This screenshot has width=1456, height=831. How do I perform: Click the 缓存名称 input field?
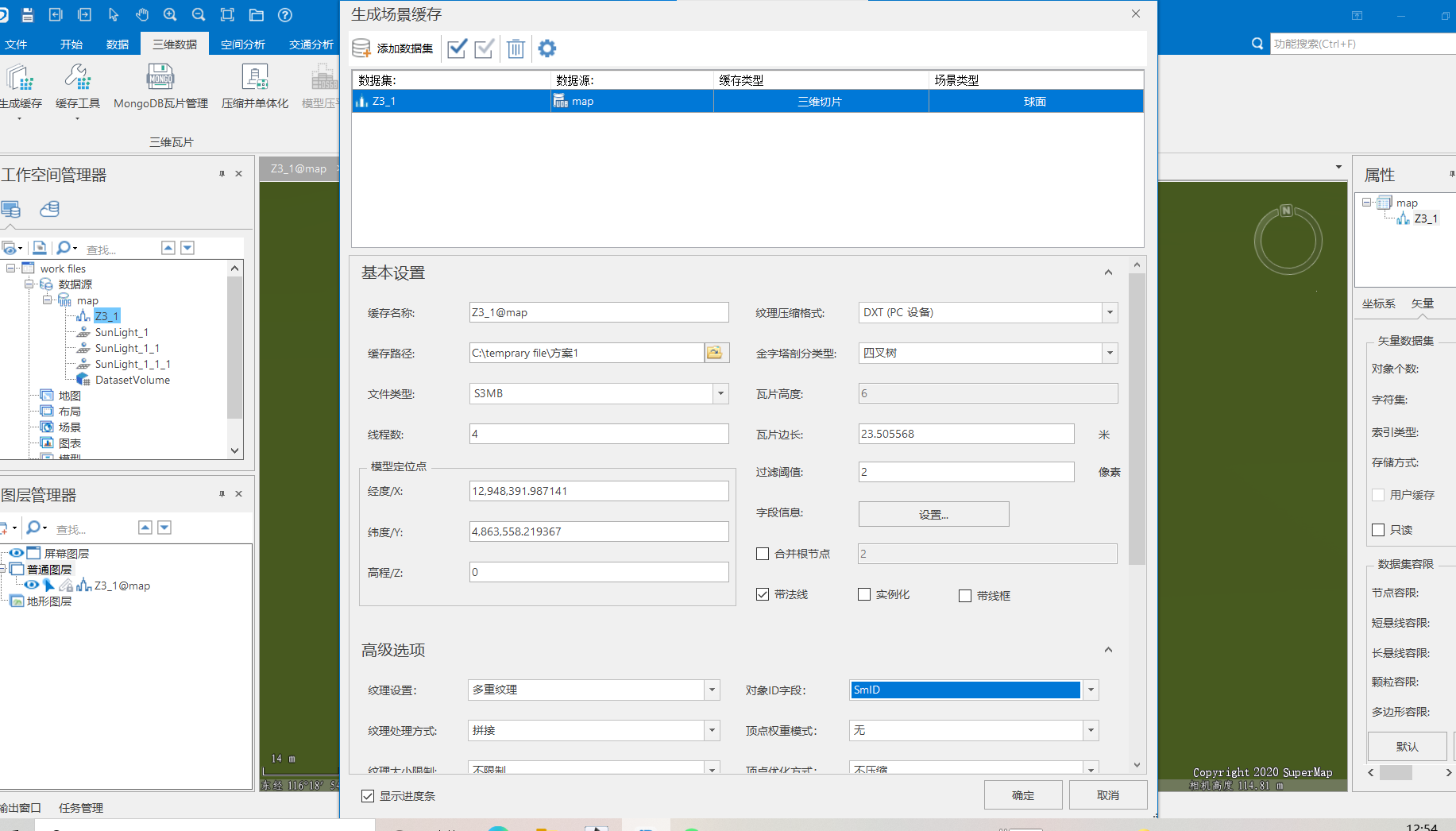tap(598, 312)
